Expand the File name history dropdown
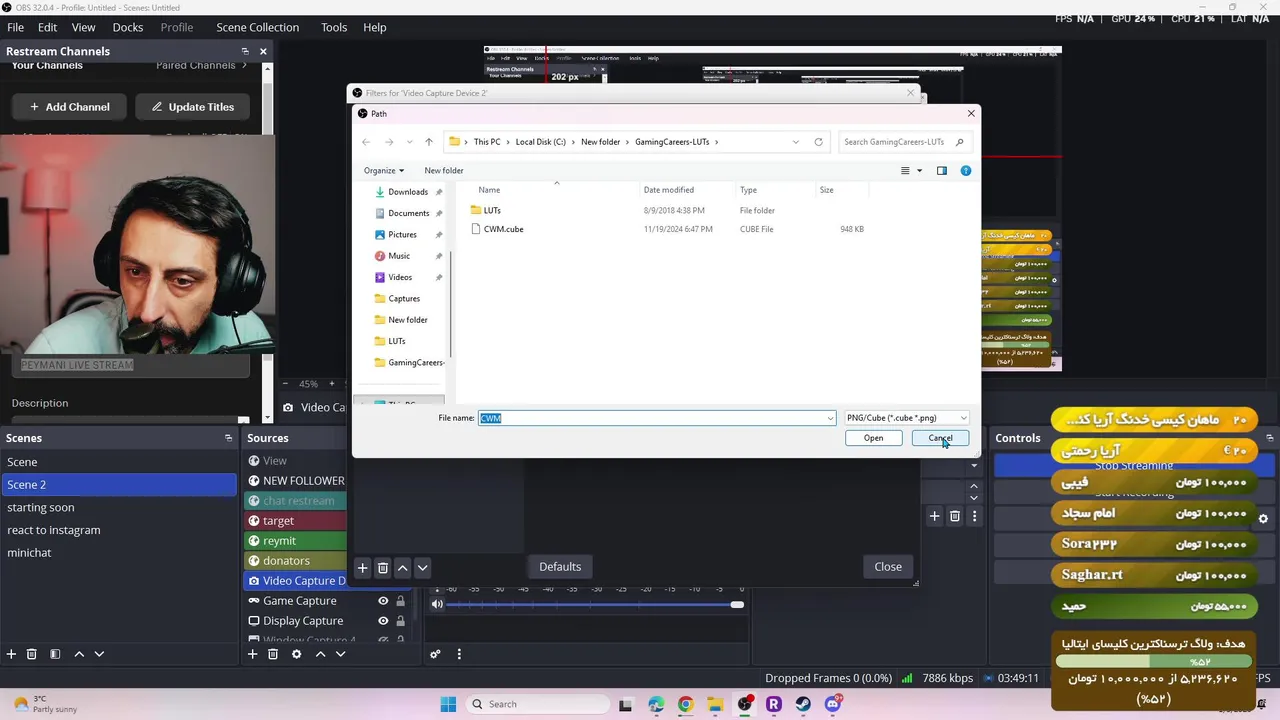Screen dimensions: 1280x720 tap(830, 418)
